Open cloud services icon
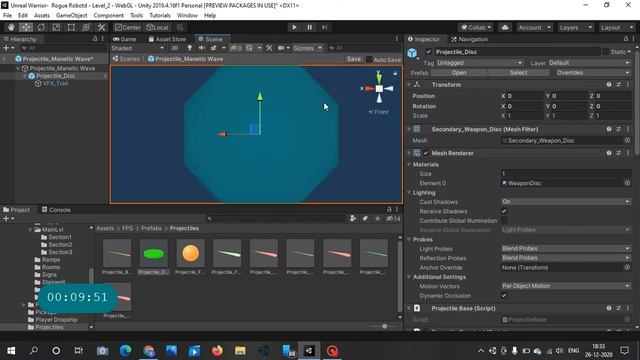This screenshot has width=640, height=360. click(505, 27)
